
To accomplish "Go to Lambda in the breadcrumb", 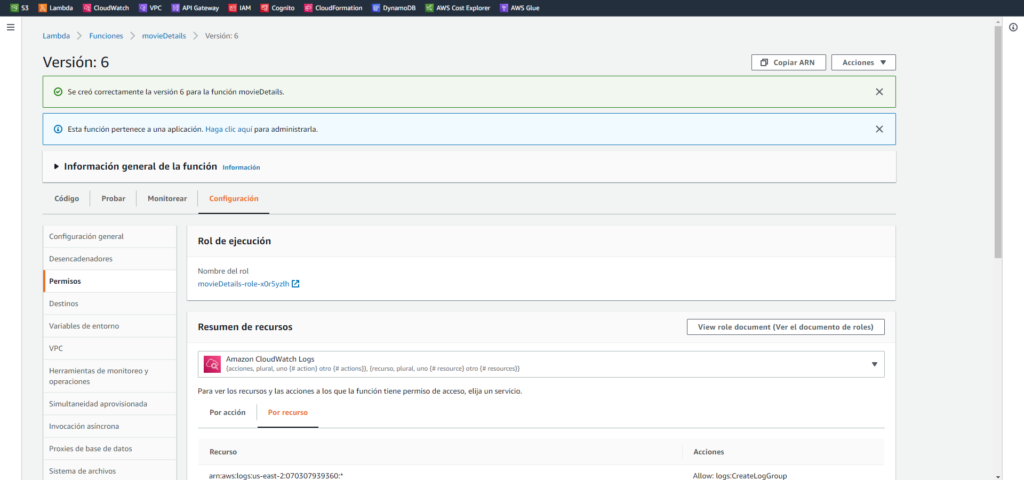I will click(x=56, y=36).
